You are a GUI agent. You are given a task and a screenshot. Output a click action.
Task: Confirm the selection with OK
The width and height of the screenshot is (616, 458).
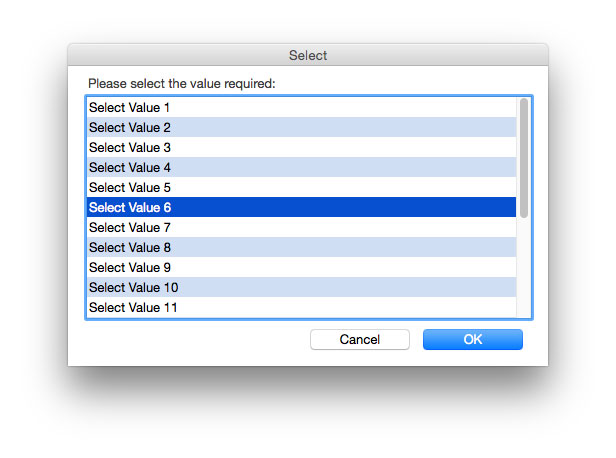(x=473, y=339)
